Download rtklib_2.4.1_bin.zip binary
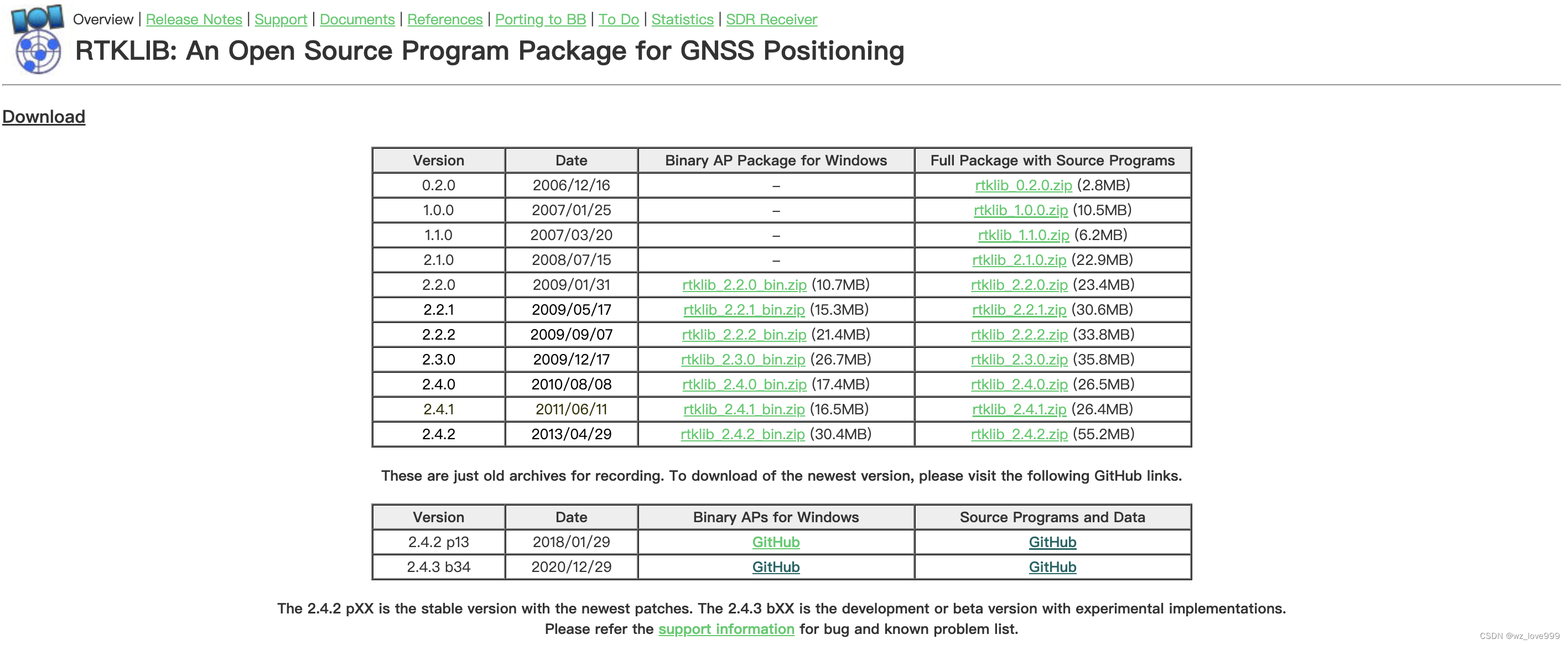1568x645 pixels. (x=743, y=409)
